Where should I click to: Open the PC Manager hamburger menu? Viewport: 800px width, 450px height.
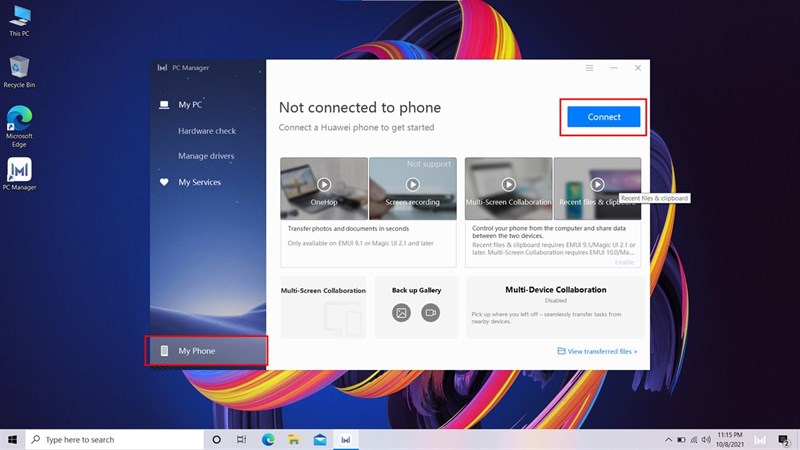coord(590,68)
